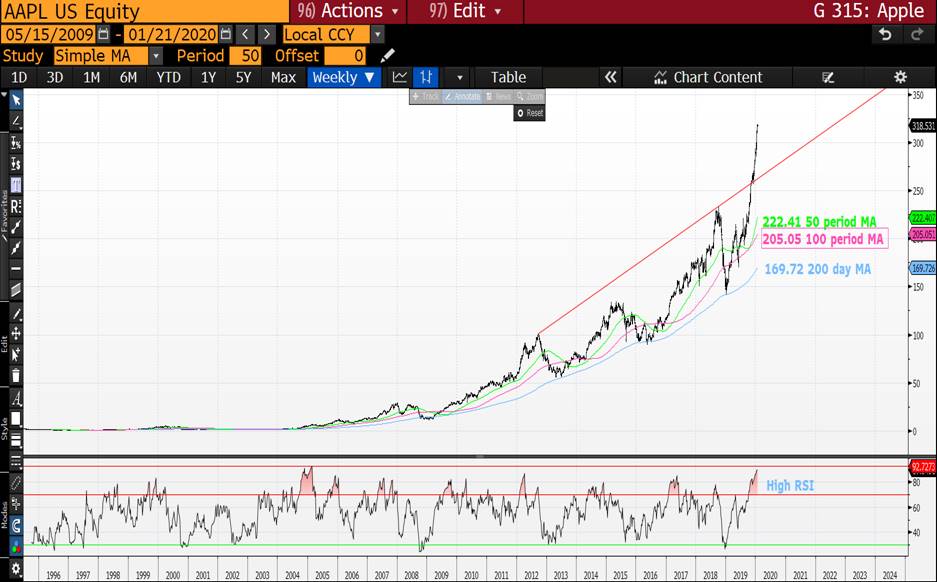
Task: Open the line dash style tool
Action: click(x=16, y=461)
